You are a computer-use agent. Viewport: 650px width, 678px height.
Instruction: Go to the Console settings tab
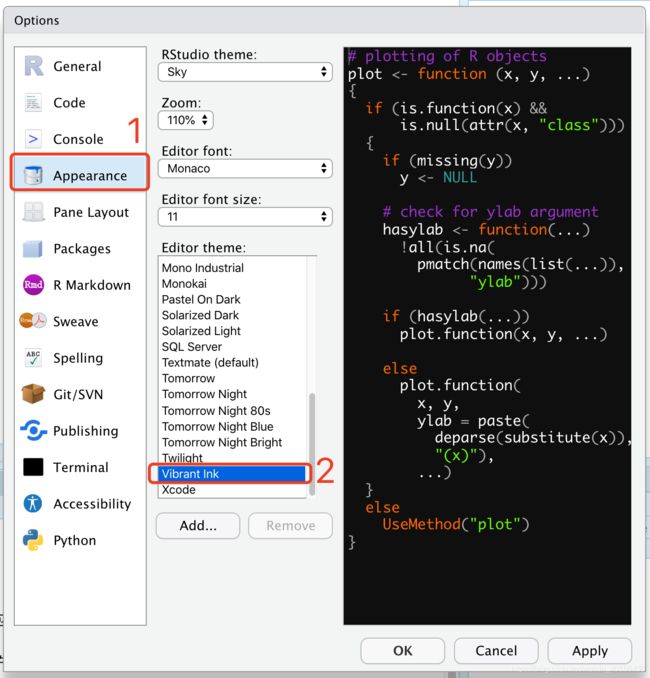80,139
